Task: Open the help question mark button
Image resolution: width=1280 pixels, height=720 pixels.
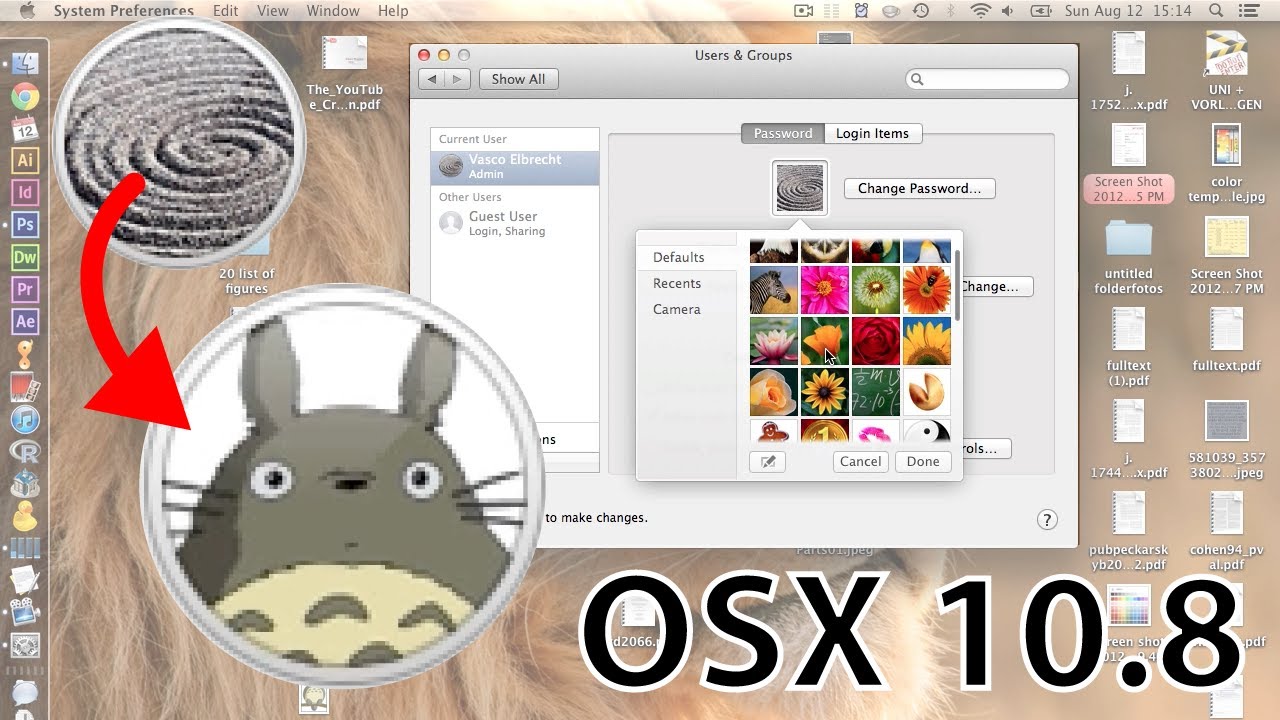Action: coord(1047,519)
